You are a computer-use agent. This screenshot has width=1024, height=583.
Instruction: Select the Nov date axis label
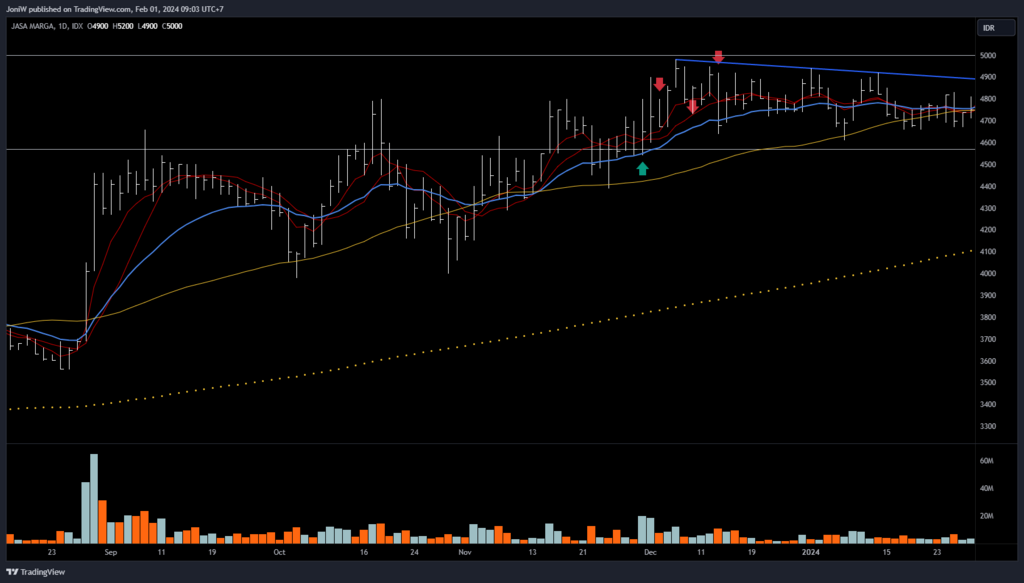(463, 551)
